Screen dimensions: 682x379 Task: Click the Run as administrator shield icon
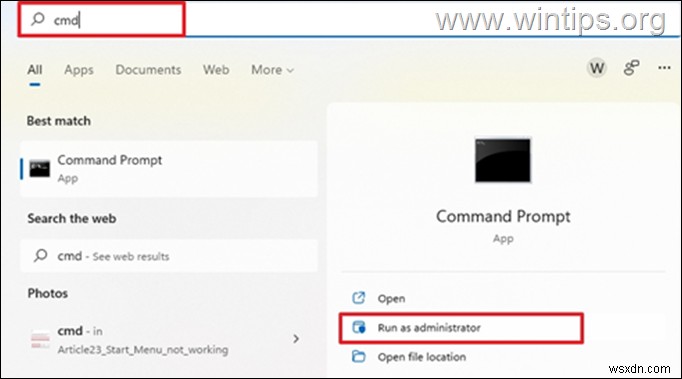359,327
